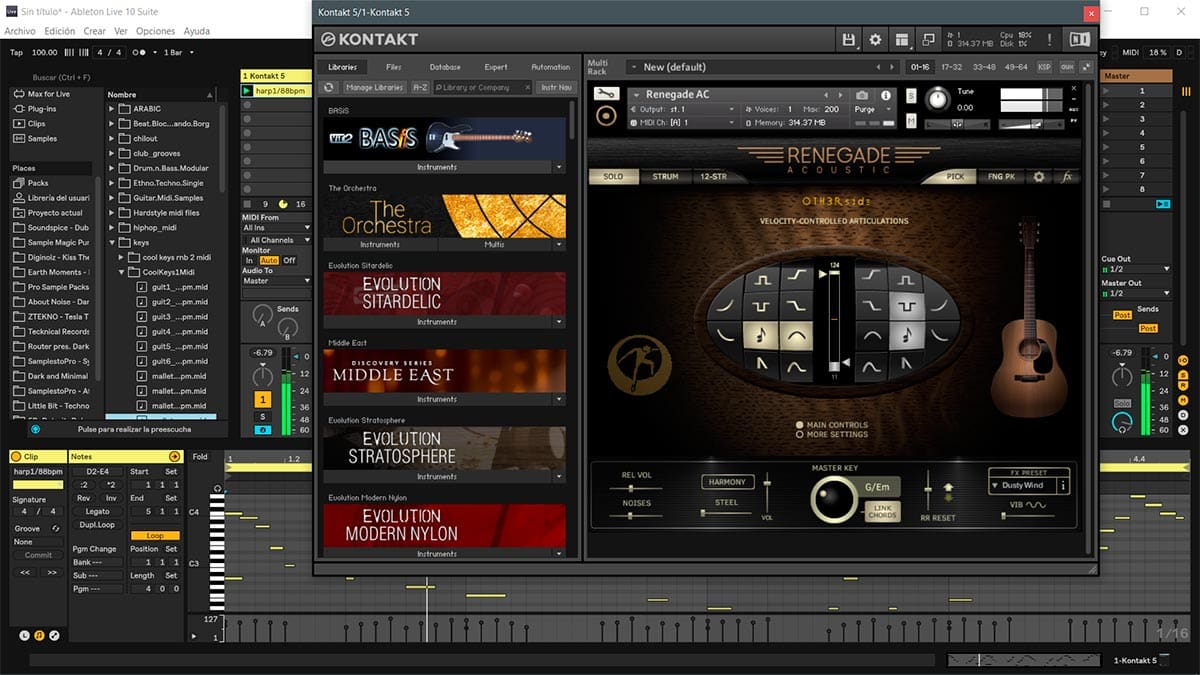Open Archivo menu in Ableton

[x=20, y=31]
